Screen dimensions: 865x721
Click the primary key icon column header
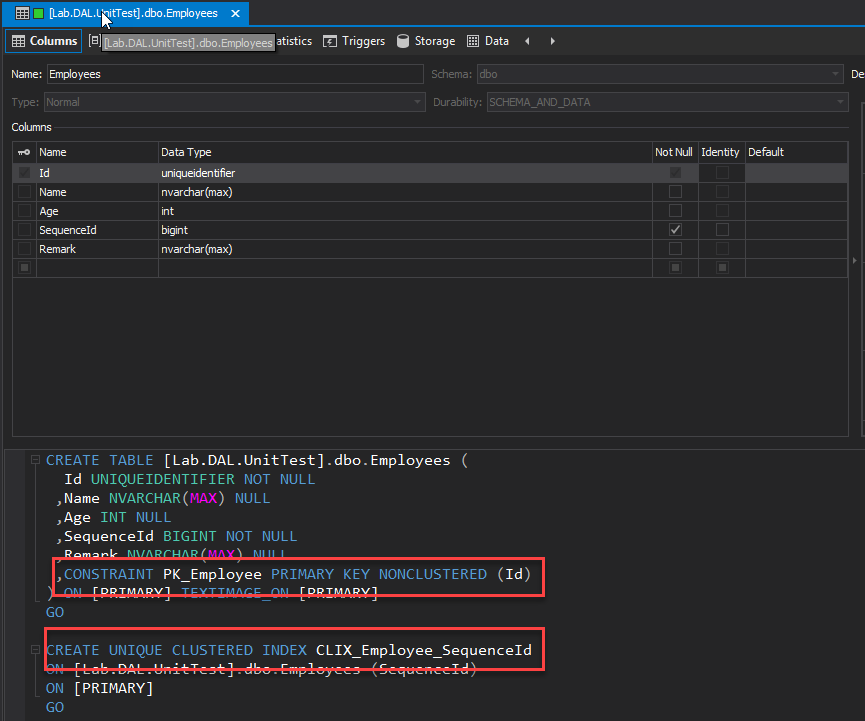[24, 152]
